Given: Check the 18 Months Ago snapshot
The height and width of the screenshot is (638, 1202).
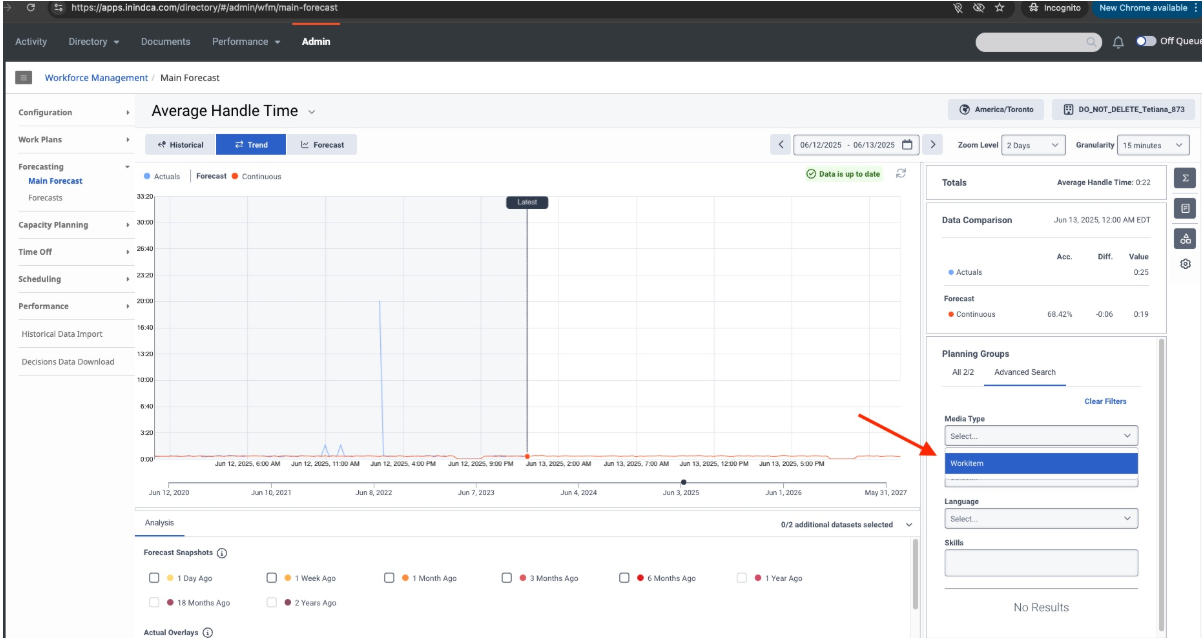Looking at the screenshot, I should (154, 602).
